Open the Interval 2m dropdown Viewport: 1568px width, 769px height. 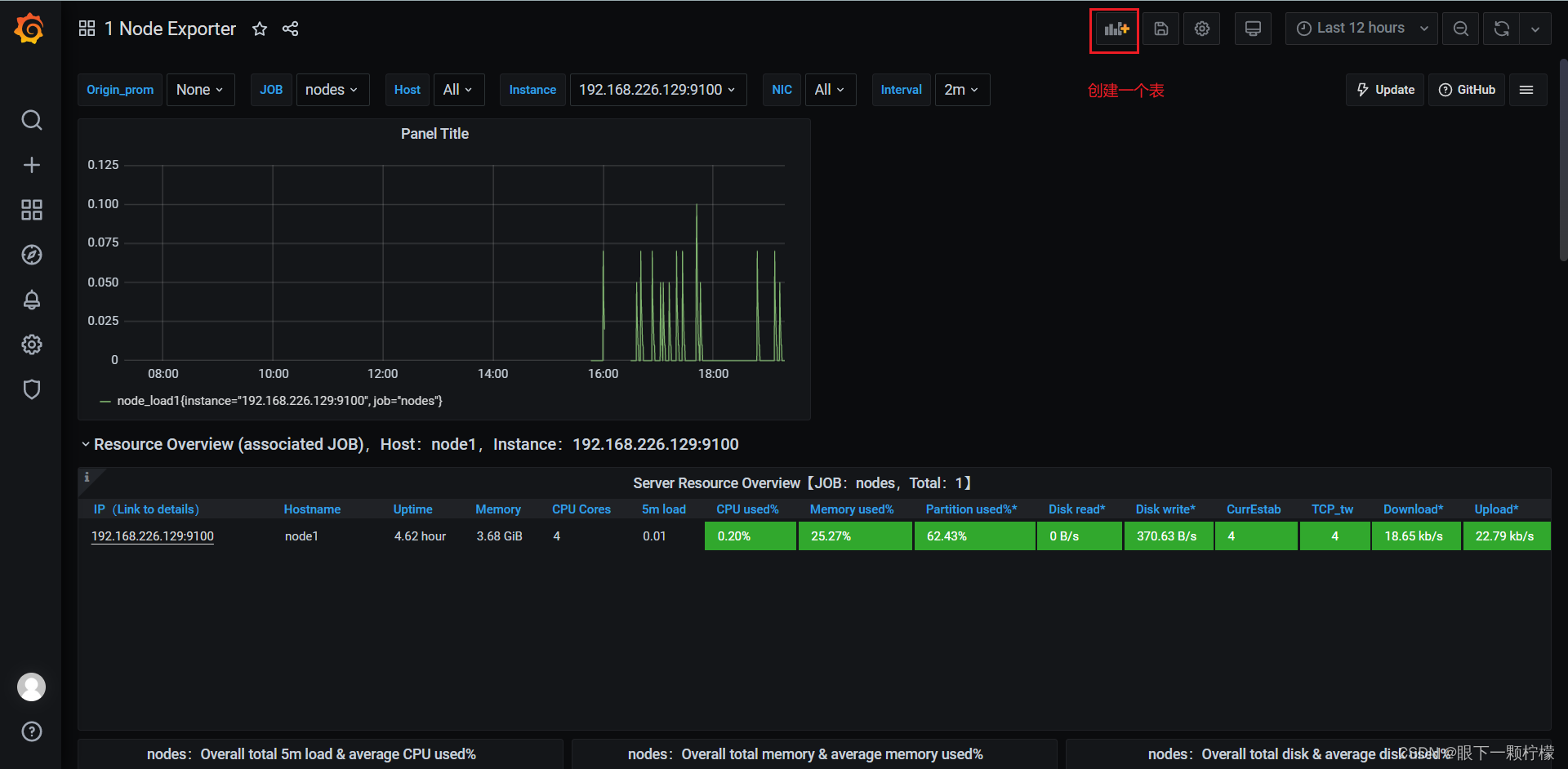[x=962, y=90]
